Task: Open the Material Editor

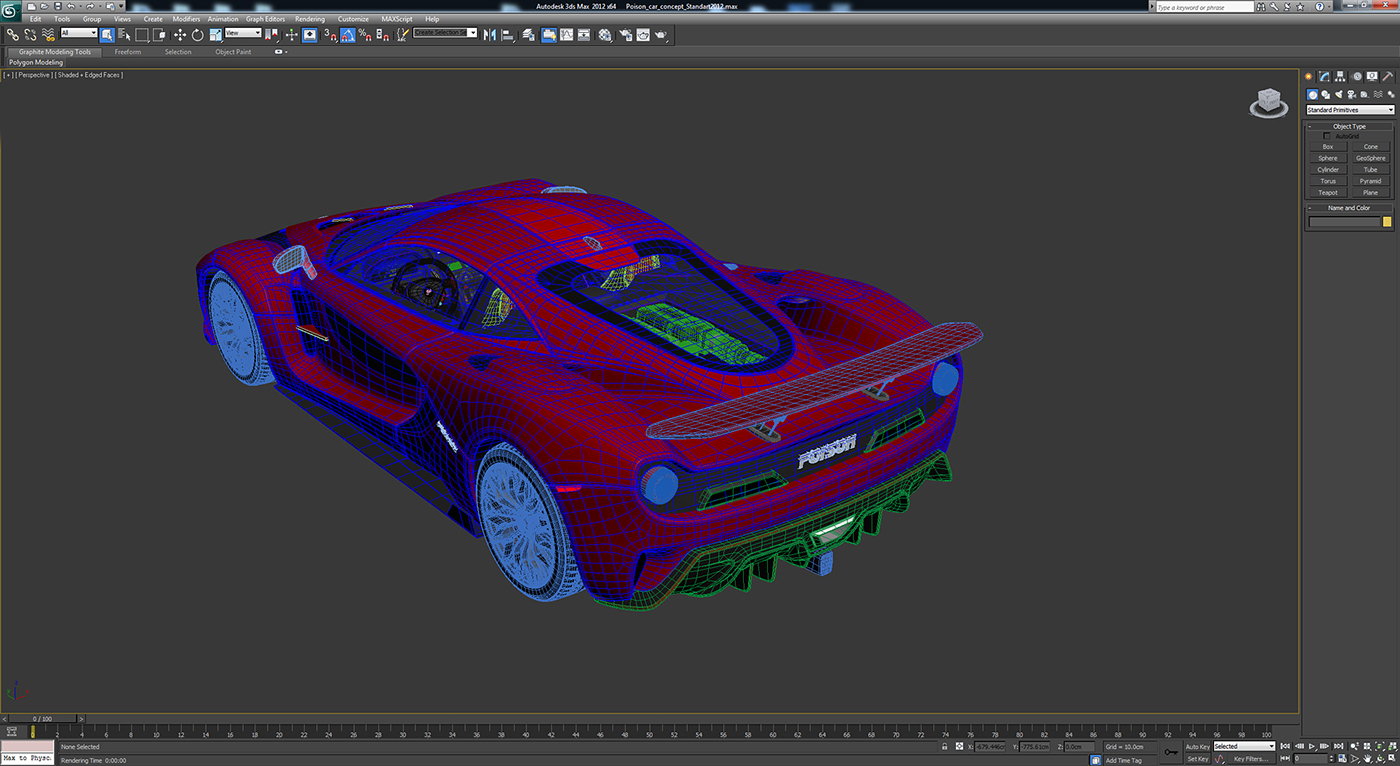Action: 606,34
